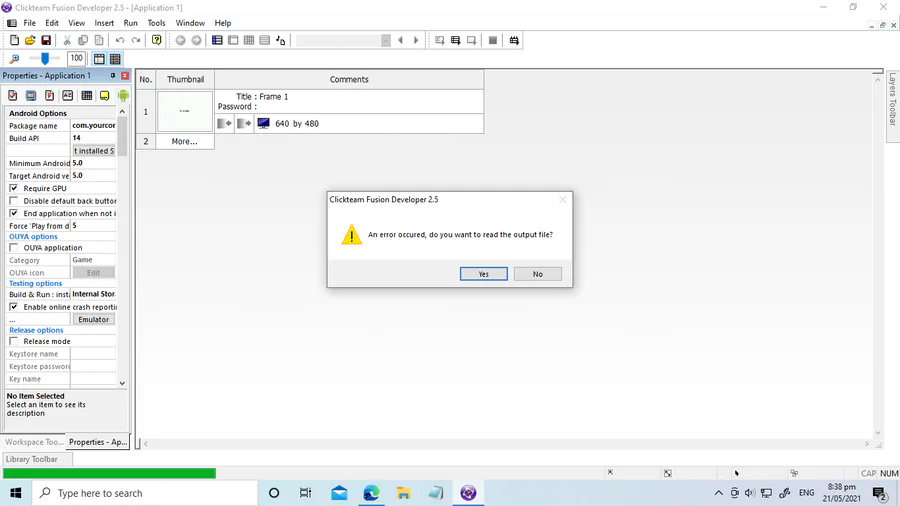Click the zoom magnifier icon

coord(14,59)
